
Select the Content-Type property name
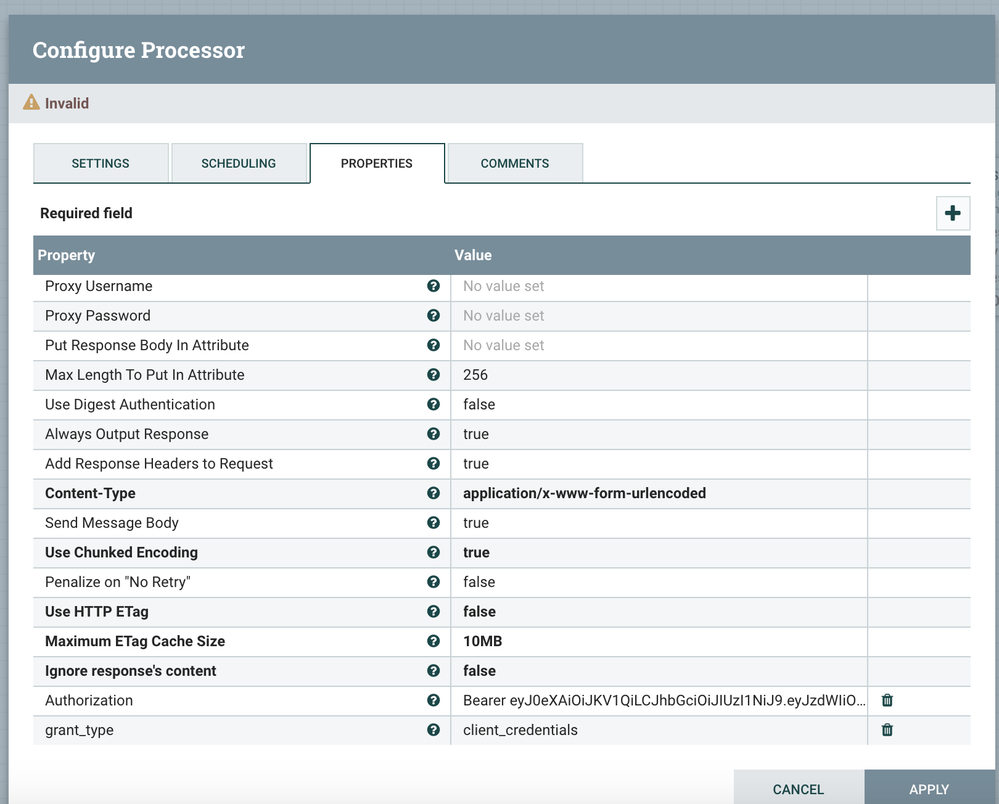pos(90,493)
